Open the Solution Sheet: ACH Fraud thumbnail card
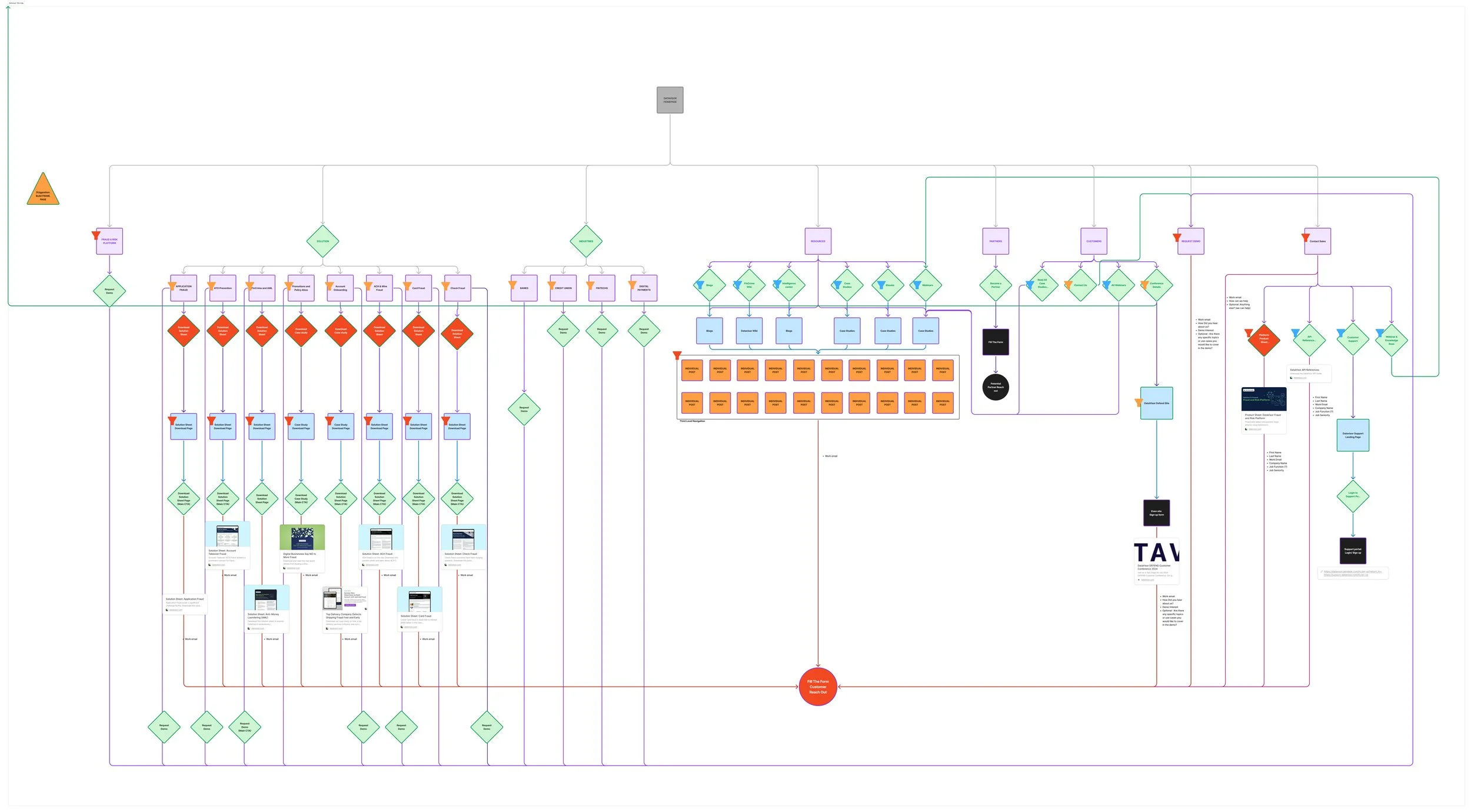Viewport: 1471px width, 812px height. 381,545
